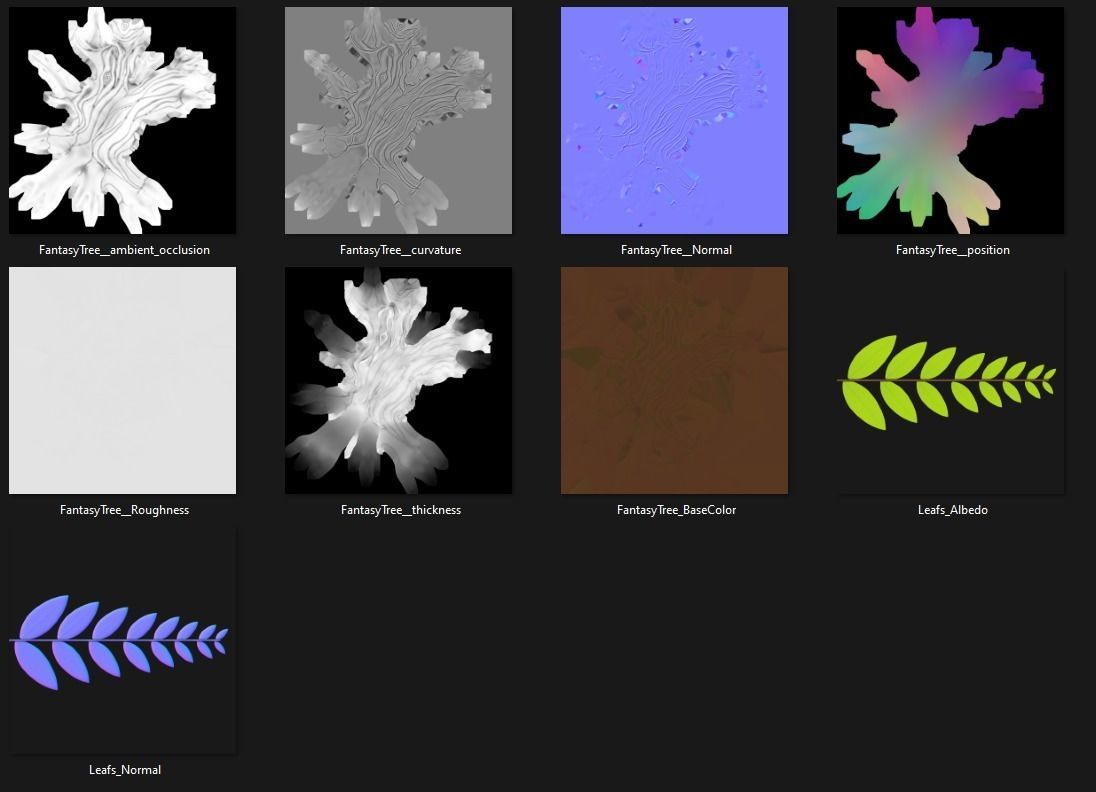
Task: Click the FantasyTree__ambient_occlusion file name label
Action: click(x=124, y=250)
